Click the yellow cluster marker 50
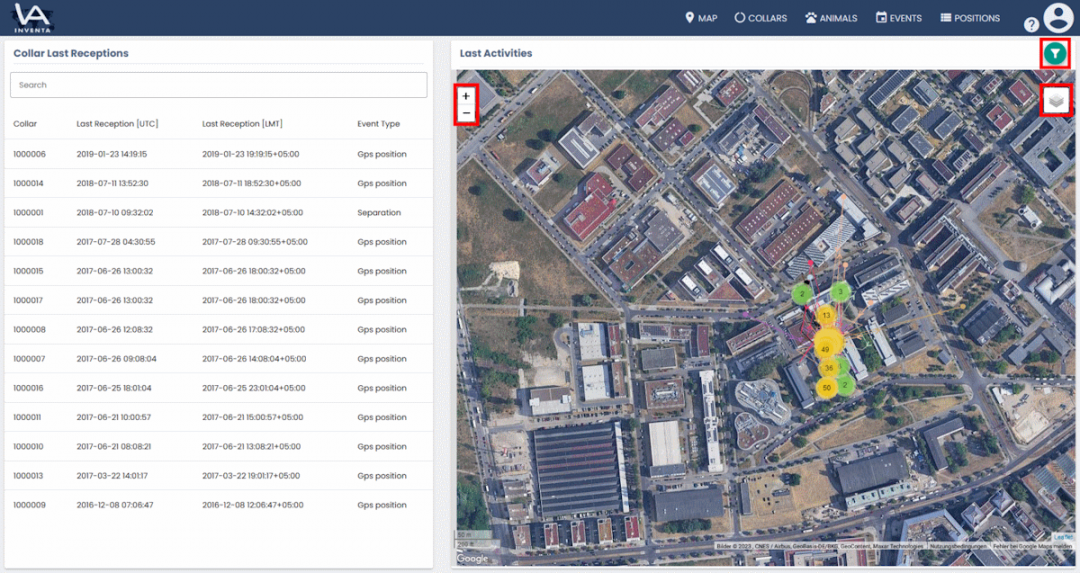The image size is (1080, 573). (826, 388)
